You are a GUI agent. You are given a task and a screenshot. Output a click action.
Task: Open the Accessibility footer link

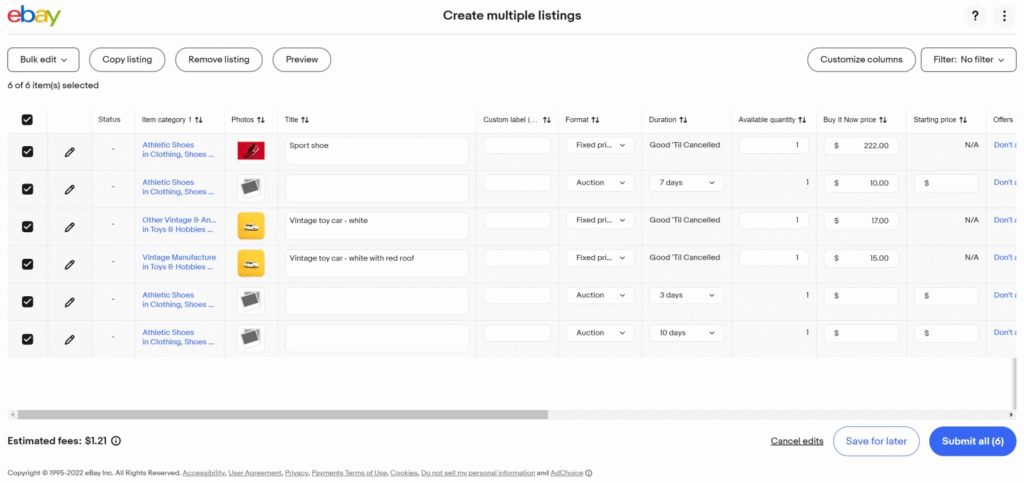(x=204, y=473)
